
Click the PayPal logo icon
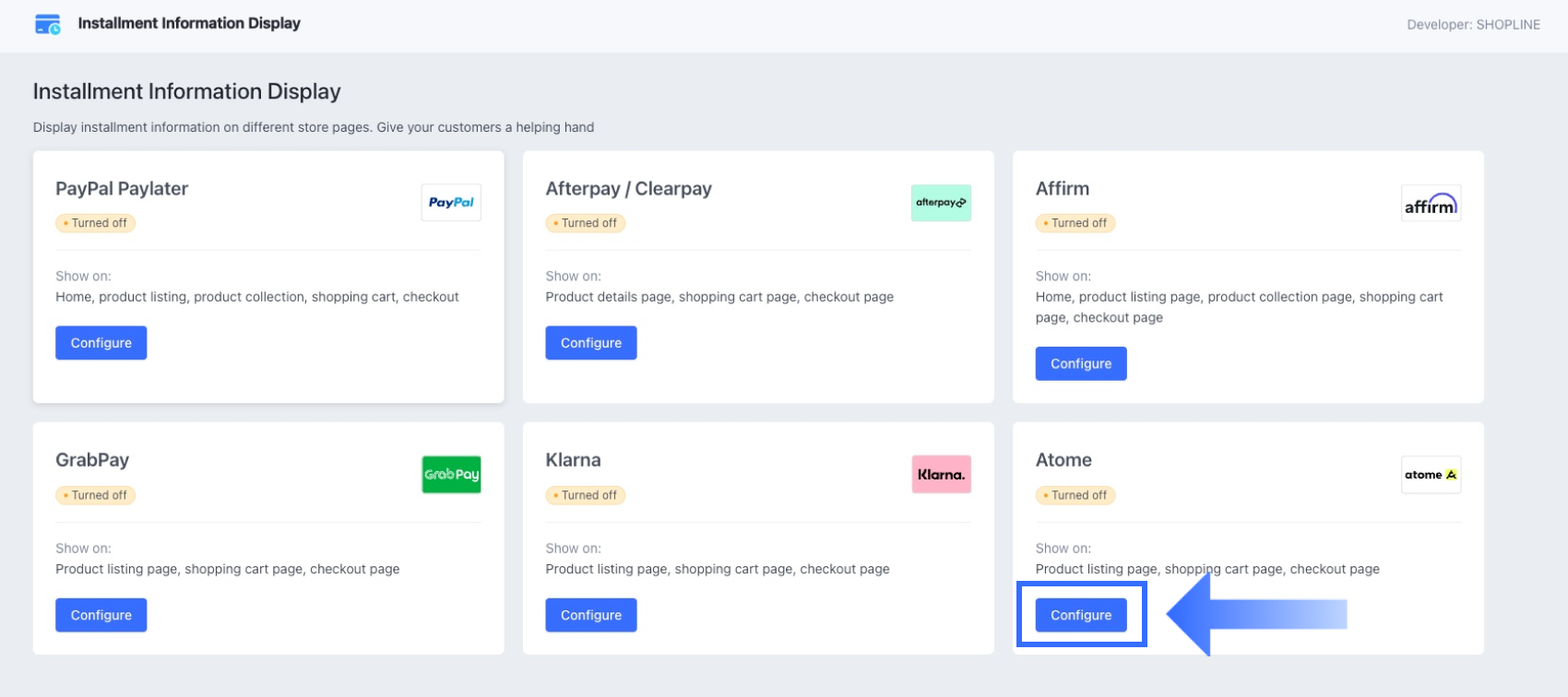(451, 203)
